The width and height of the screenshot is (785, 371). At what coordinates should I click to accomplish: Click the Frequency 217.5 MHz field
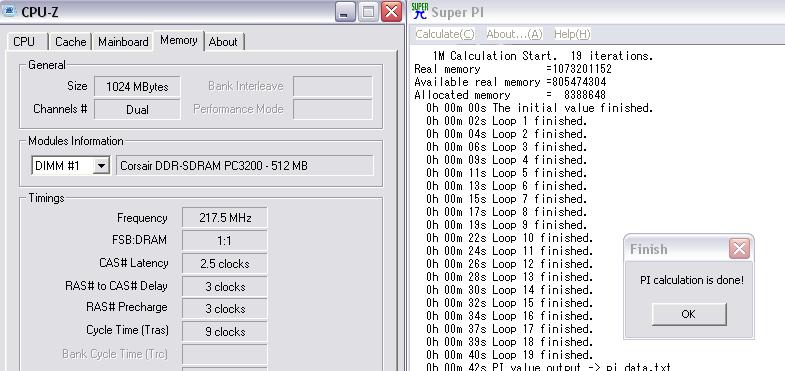tap(225, 218)
